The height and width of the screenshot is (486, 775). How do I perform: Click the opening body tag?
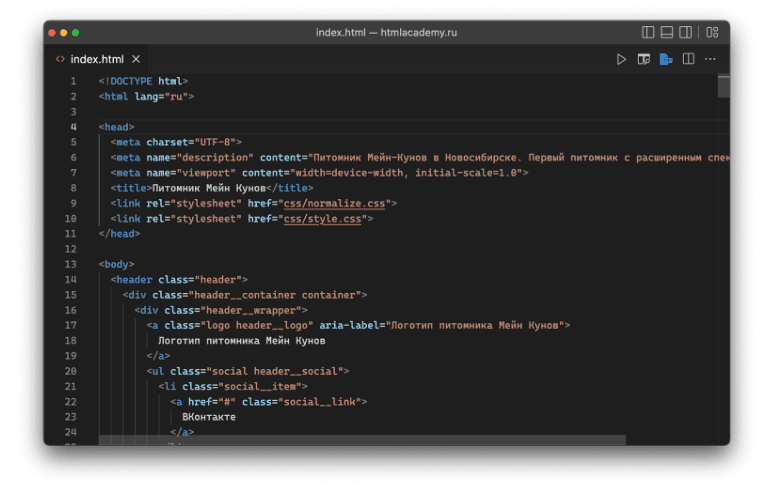(x=117, y=265)
